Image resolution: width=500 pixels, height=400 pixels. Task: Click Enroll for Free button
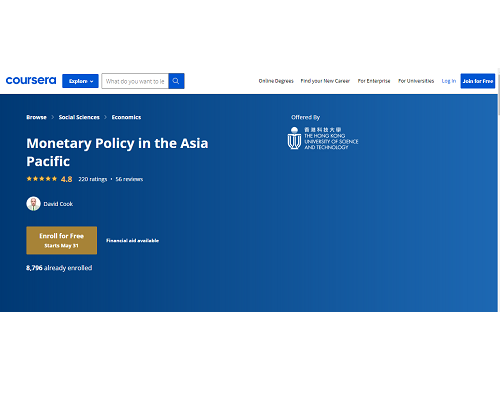62,240
